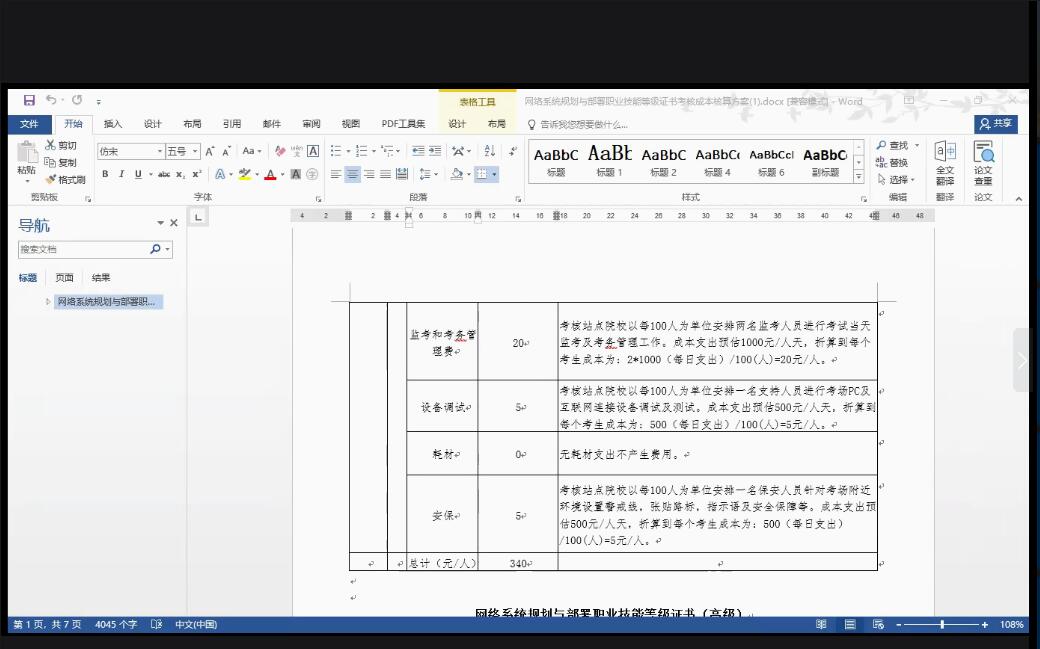Click the thesis check icon
Image resolution: width=1040 pixels, height=649 pixels.
(983, 163)
